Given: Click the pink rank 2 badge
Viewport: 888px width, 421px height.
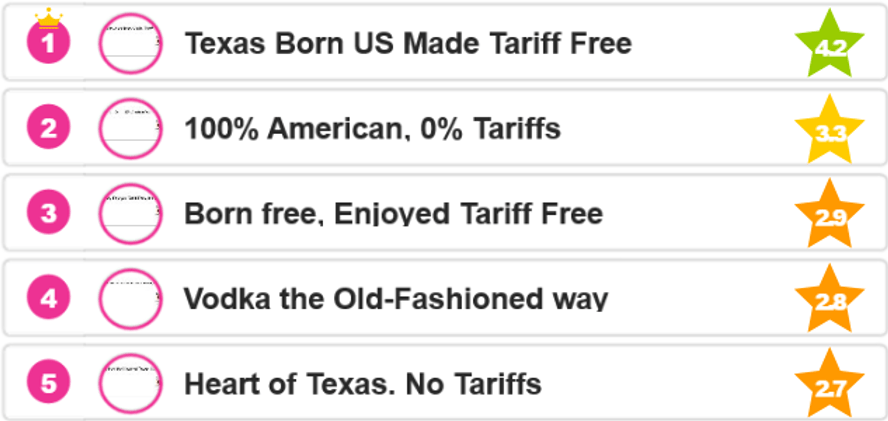Looking at the screenshot, I should [x=48, y=129].
